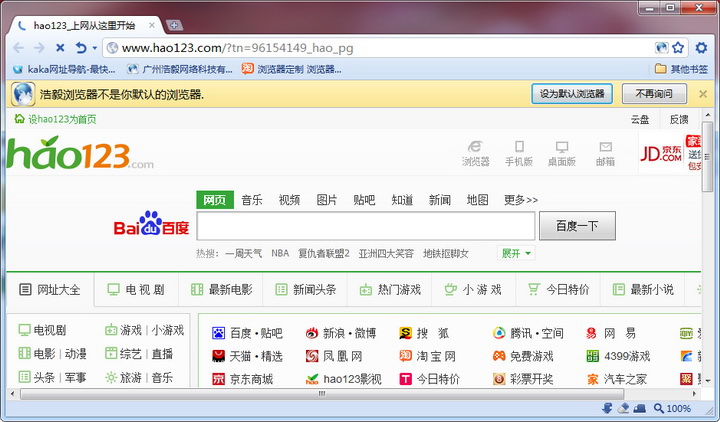Close the hao123 tab
The width and height of the screenshot is (720, 422).
coord(152,26)
